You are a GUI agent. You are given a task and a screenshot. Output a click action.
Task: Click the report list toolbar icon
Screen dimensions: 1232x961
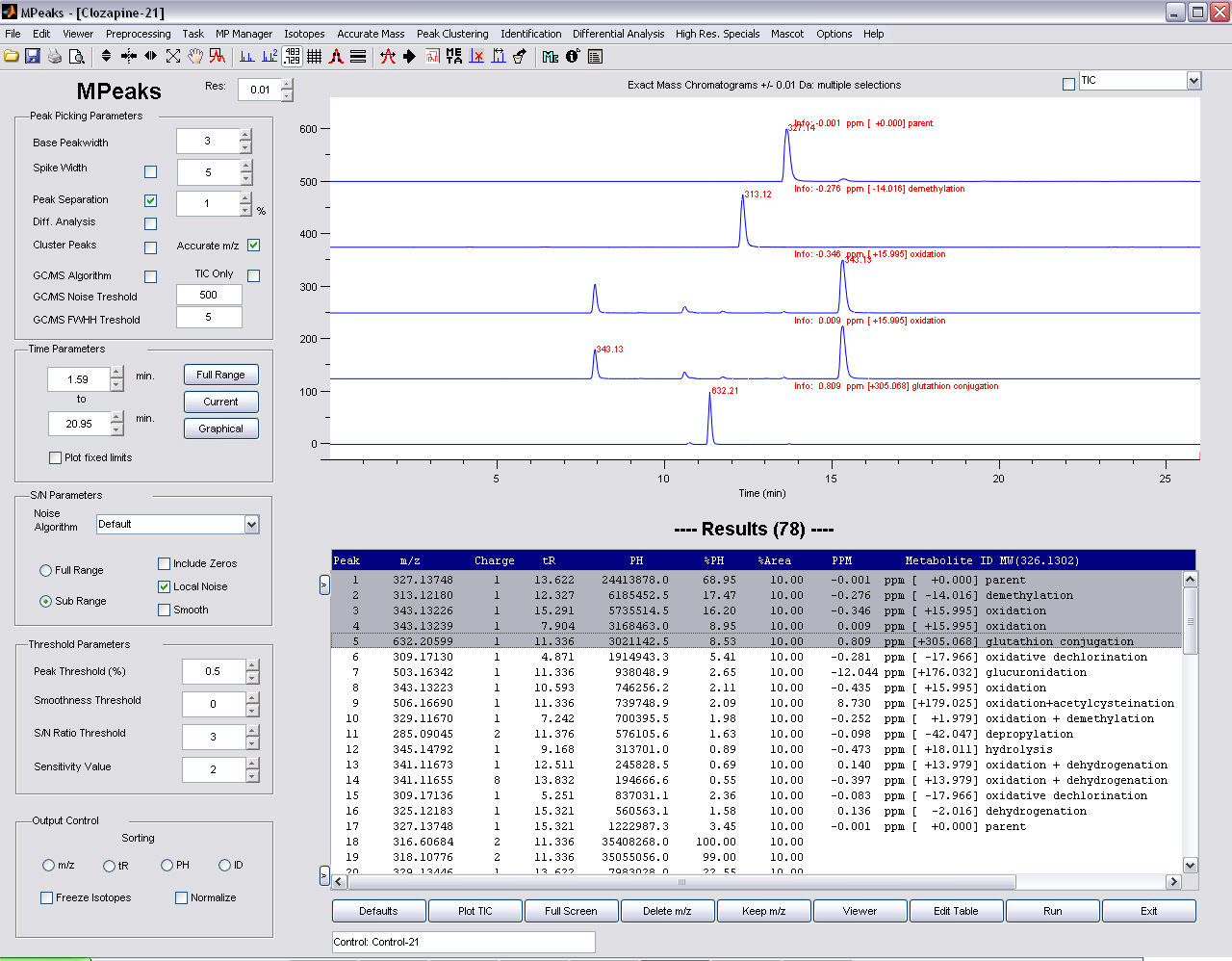point(595,56)
